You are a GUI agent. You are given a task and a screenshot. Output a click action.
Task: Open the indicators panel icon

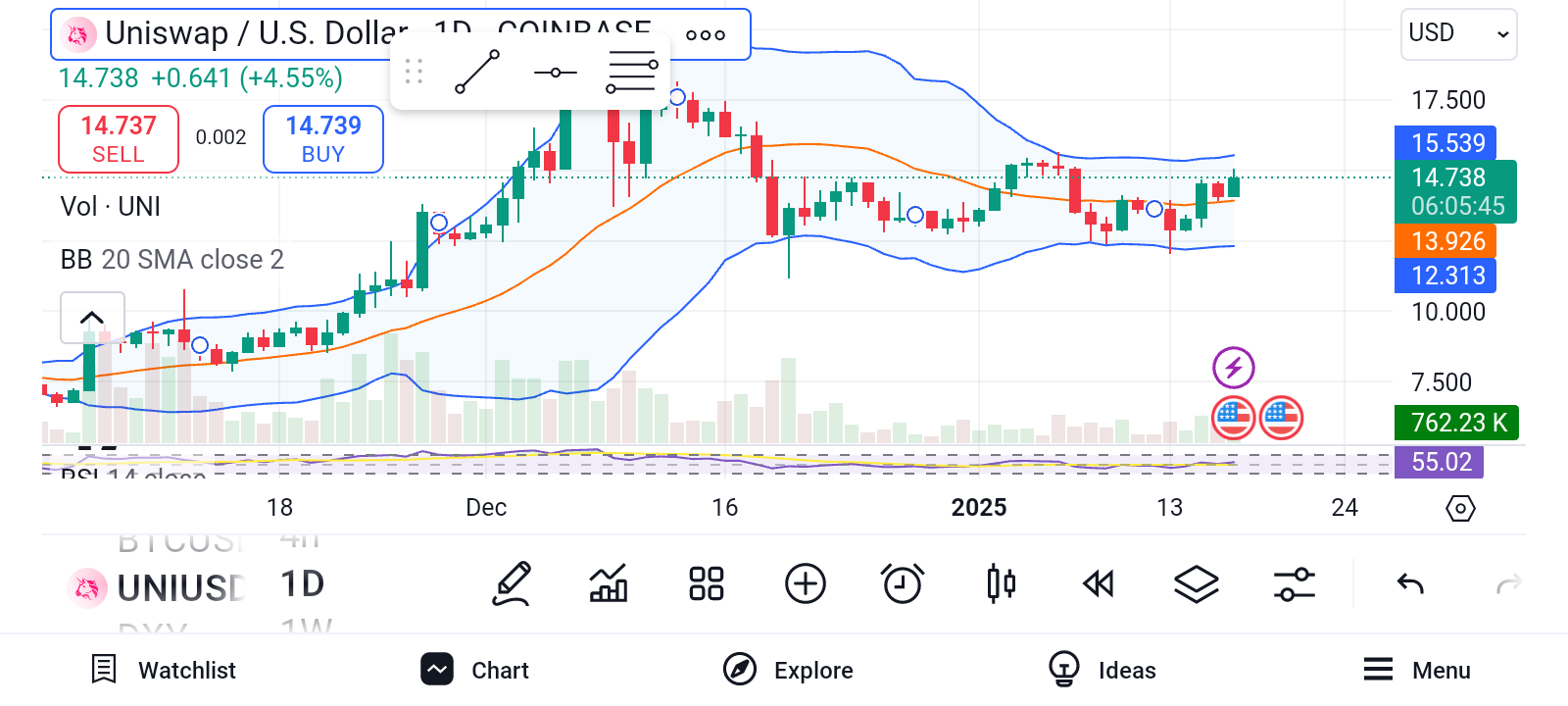tap(609, 584)
